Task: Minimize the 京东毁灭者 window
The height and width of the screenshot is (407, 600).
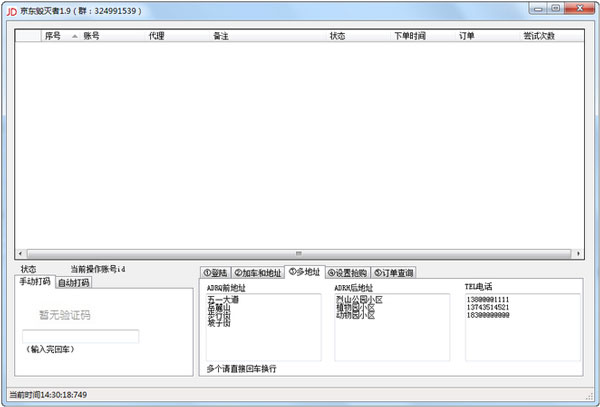Action: 539,7
